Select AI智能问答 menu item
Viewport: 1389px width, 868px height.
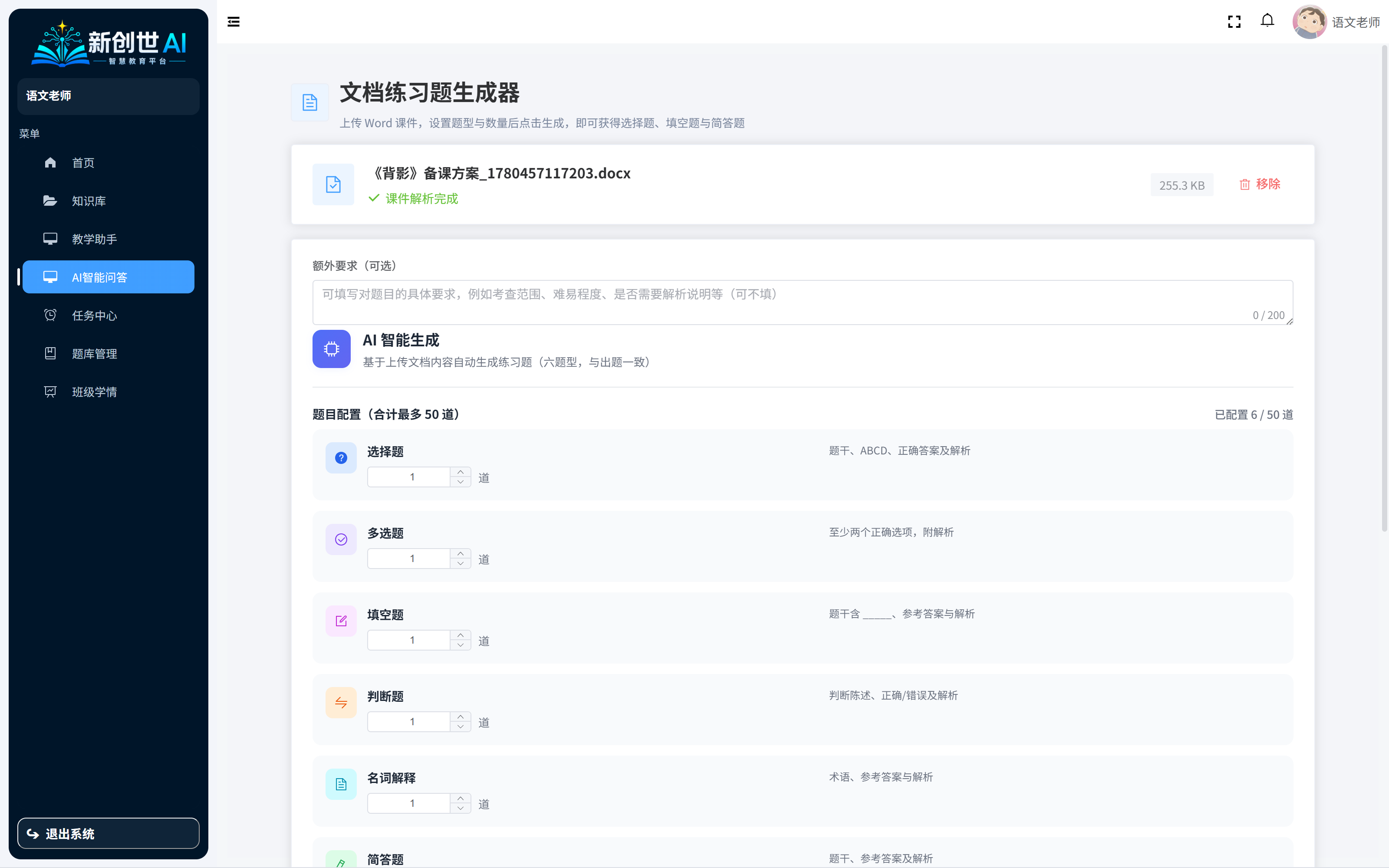coord(109,277)
